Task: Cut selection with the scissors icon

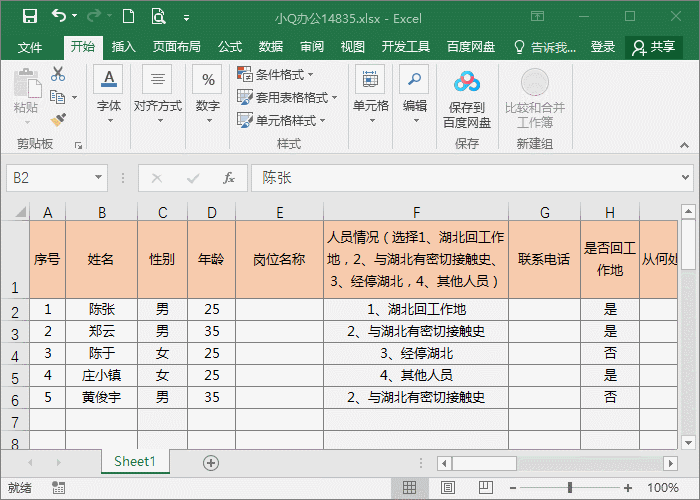Action: [58, 74]
